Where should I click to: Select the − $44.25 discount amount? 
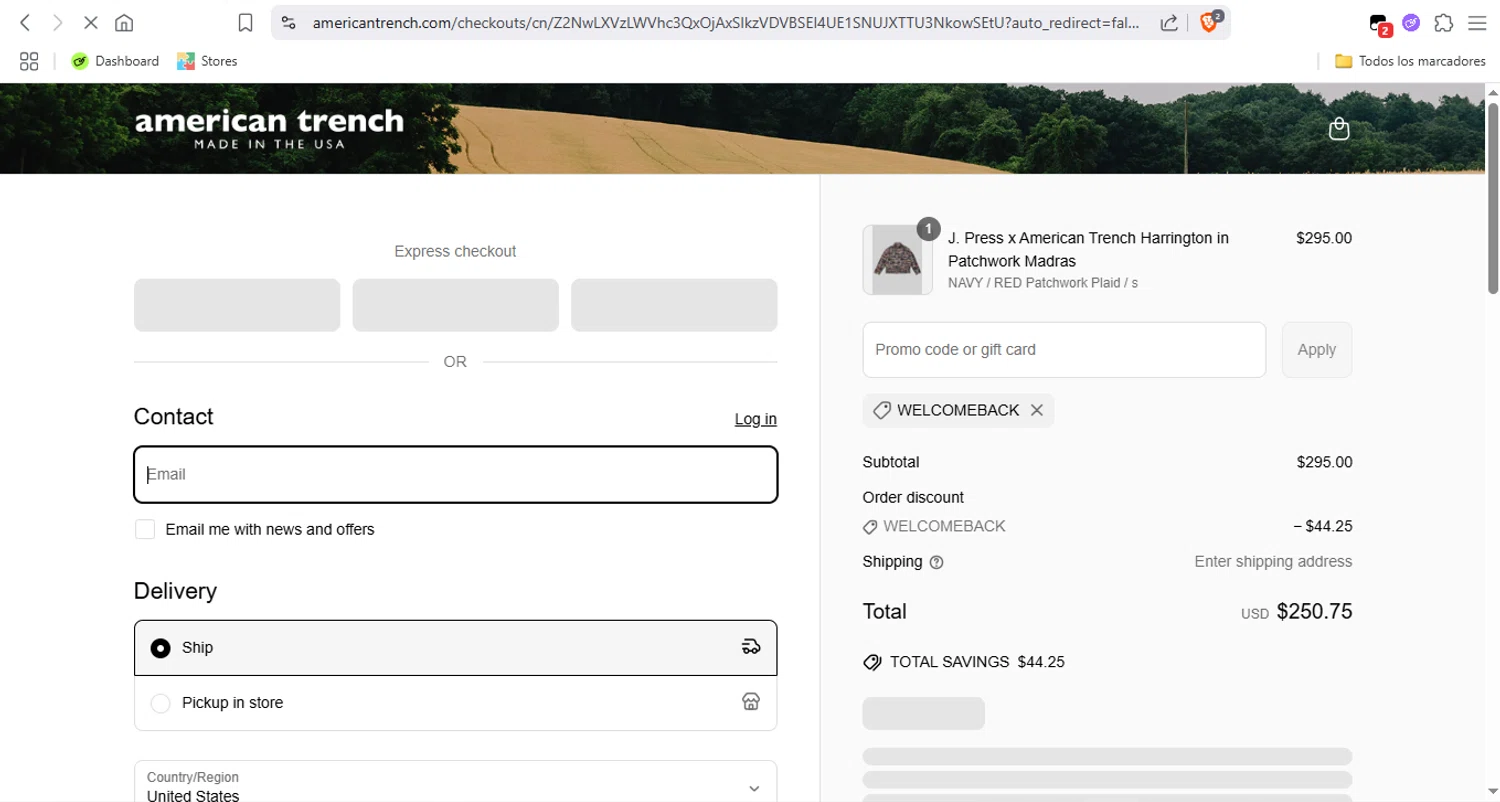point(1322,526)
